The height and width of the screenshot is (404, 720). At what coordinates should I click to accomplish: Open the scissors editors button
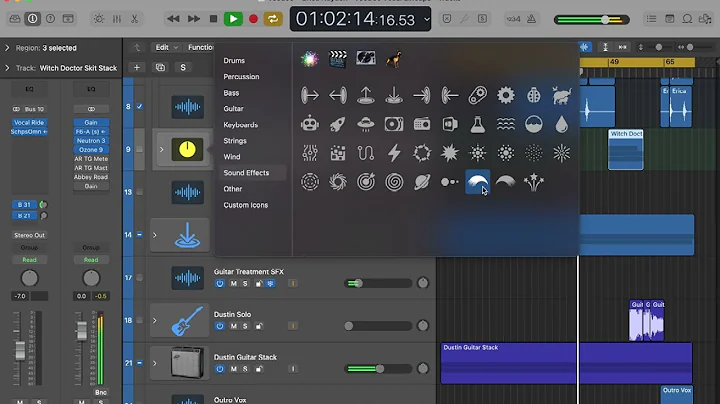click(135, 19)
